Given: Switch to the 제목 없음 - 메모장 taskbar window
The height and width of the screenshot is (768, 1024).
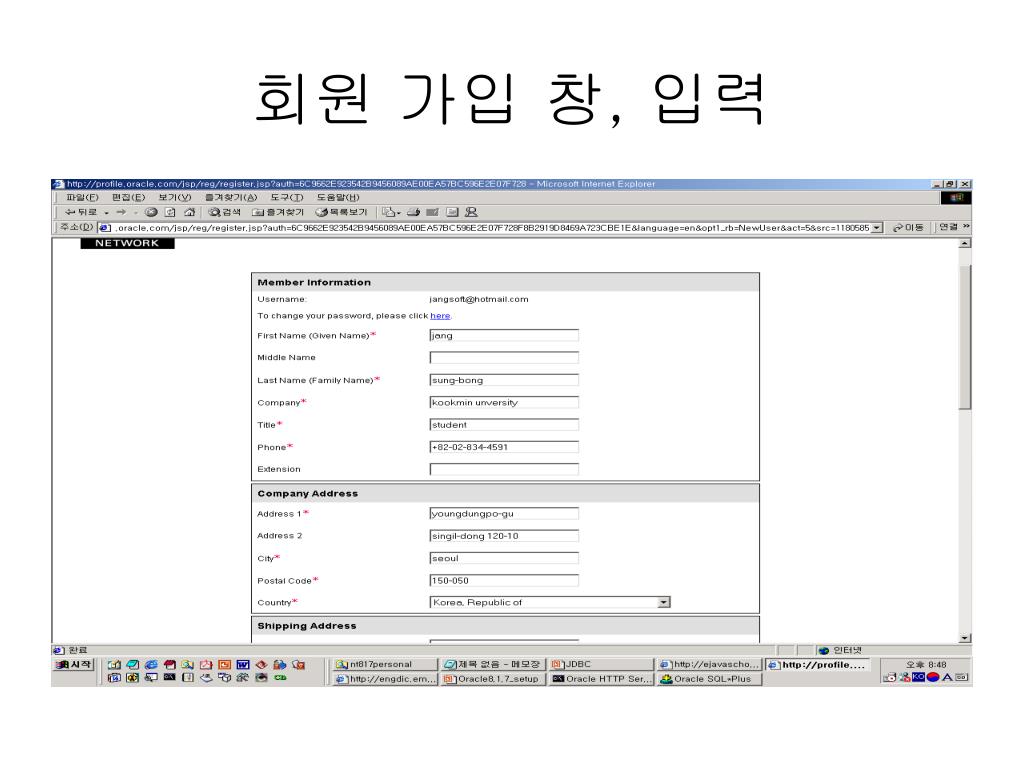Looking at the screenshot, I should [x=493, y=664].
